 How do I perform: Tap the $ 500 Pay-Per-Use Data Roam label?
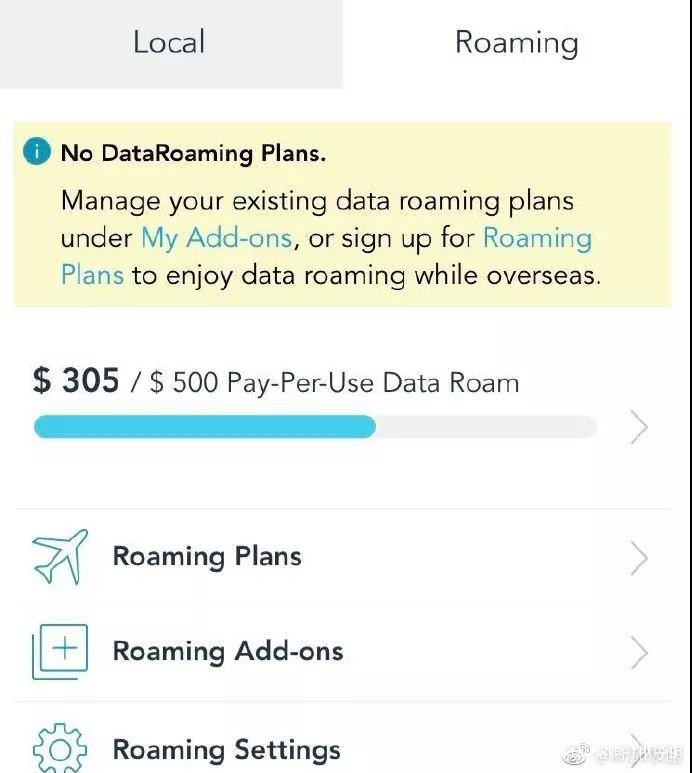click(x=334, y=383)
